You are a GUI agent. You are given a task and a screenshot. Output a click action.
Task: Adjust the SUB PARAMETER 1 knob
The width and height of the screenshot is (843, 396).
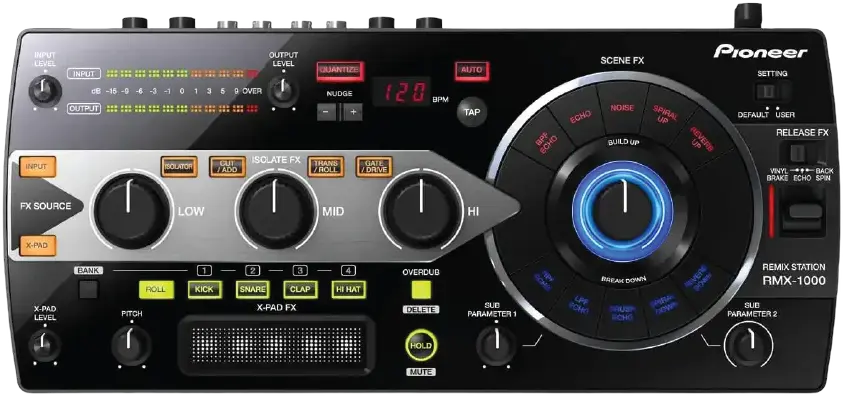pyautogui.click(x=496, y=345)
